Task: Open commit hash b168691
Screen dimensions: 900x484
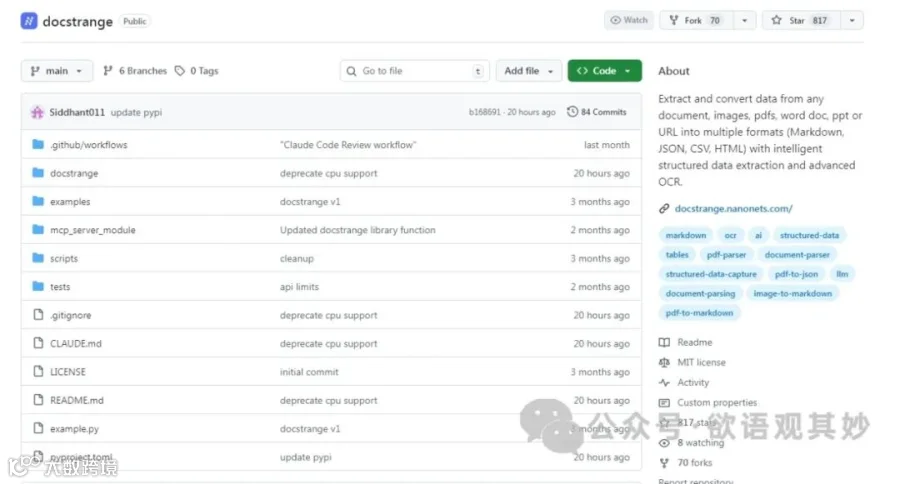Action: click(x=484, y=112)
